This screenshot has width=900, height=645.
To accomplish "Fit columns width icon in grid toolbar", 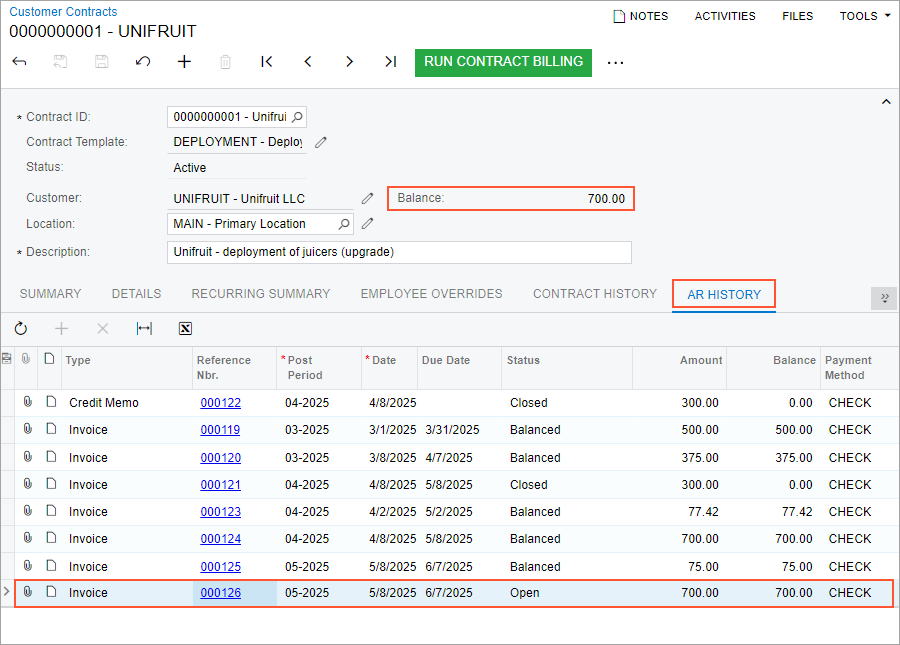I will (144, 328).
